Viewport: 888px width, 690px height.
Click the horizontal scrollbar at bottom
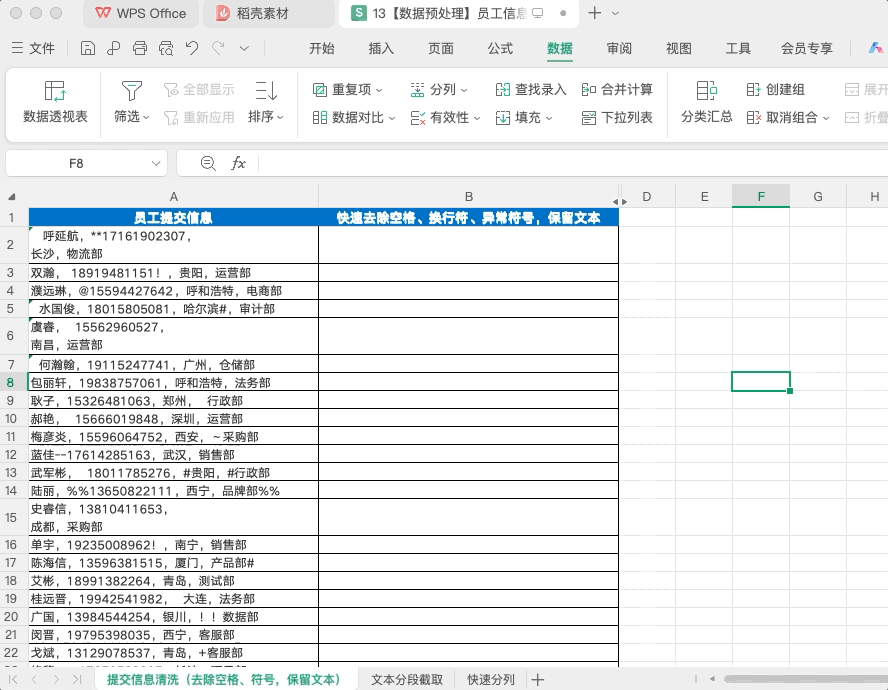point(806,679)
